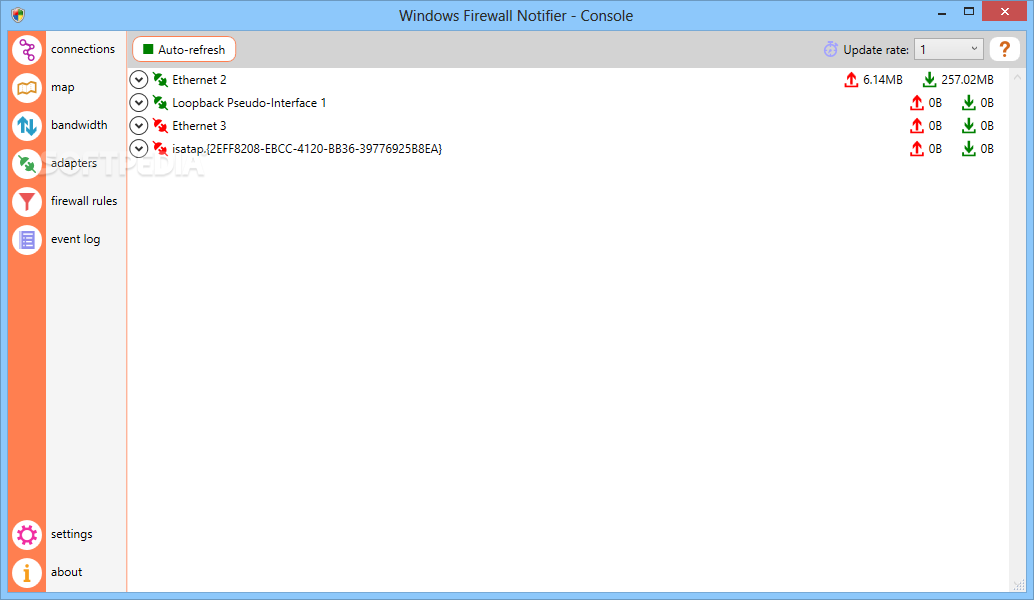Screen dimensions: 1034x600
Task: Click the 257.02MB download value
Action: (967, 80)
